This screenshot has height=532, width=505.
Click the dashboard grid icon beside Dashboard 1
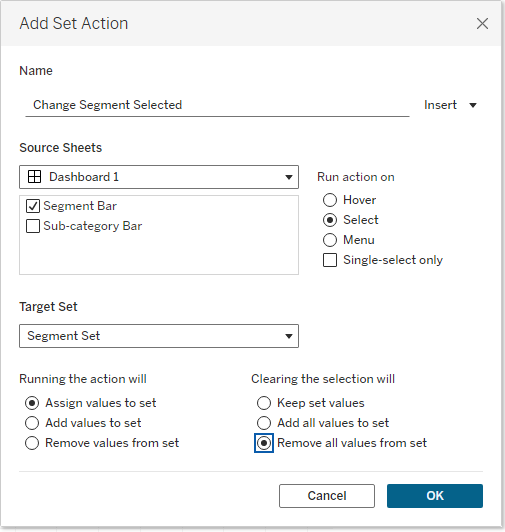coord(34,177)
